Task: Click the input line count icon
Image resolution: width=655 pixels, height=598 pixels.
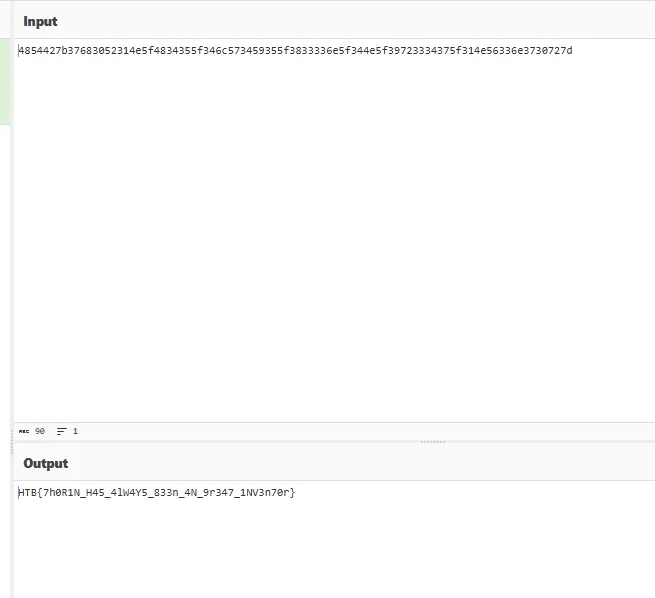Action: click(x=62, y=431)
